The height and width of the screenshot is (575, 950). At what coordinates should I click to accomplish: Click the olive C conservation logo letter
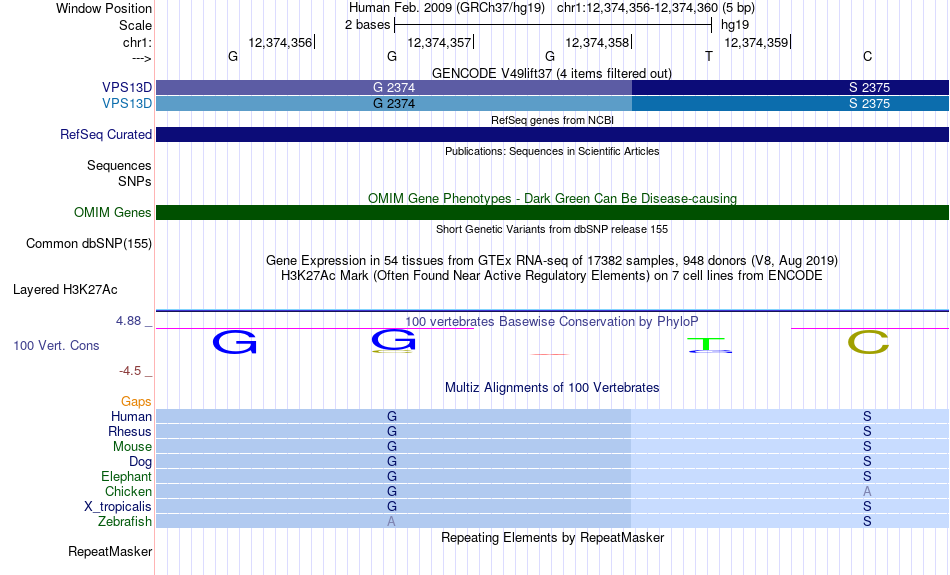(x=868, y=342)
